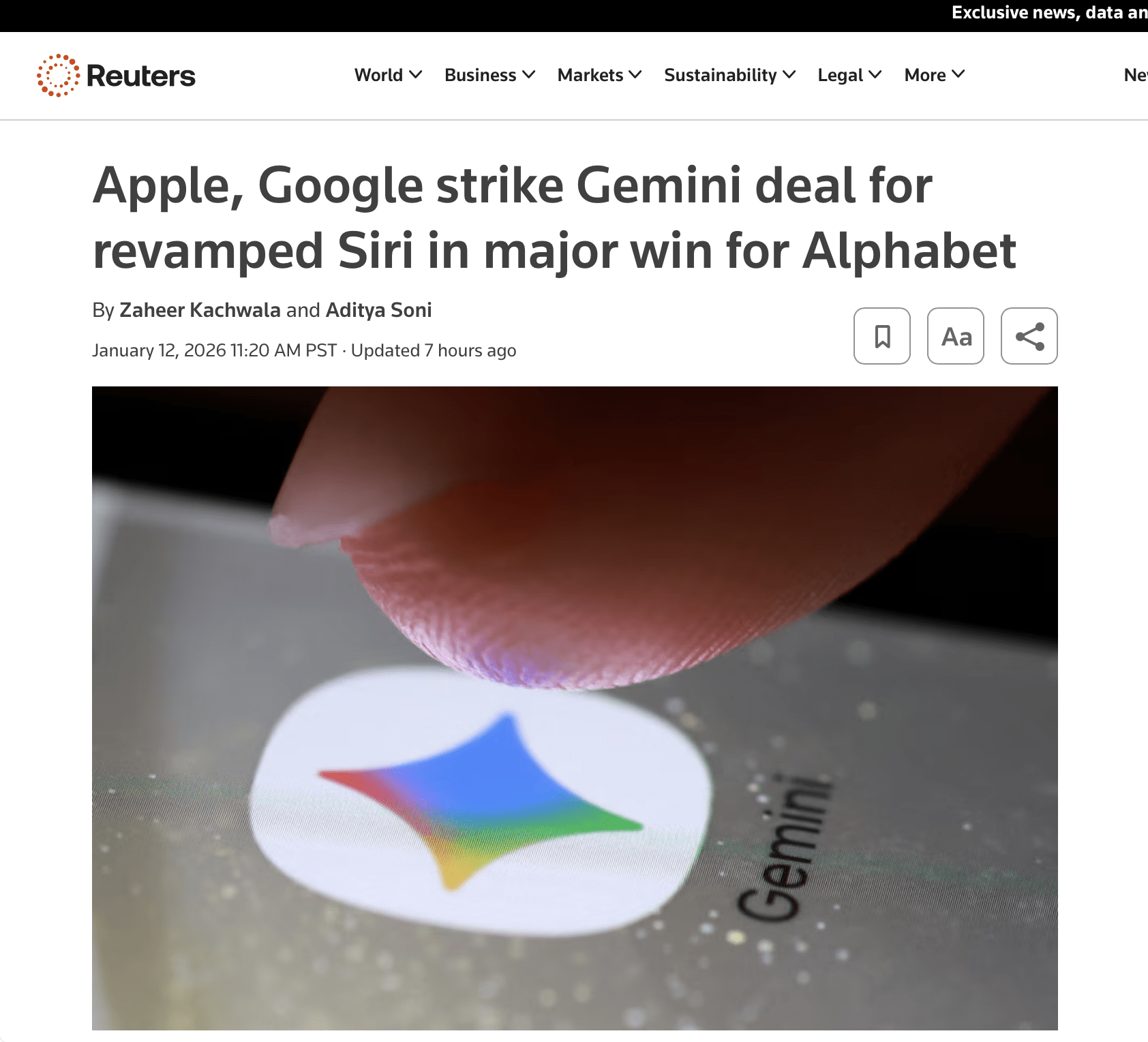The height and width of the screenshot is (1042, 1148).
Task: Share the article via the share icon
Action: (x=1029, y=336)
